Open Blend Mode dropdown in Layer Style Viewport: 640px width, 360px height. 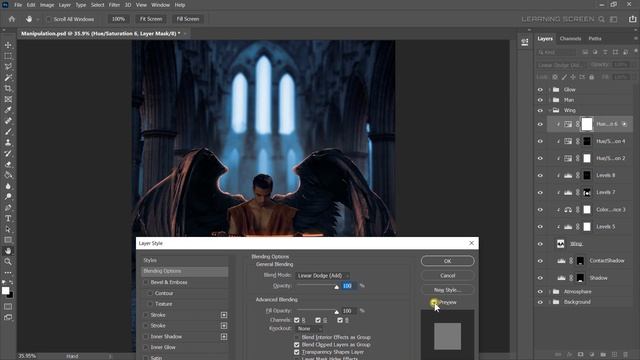(322, 276)
